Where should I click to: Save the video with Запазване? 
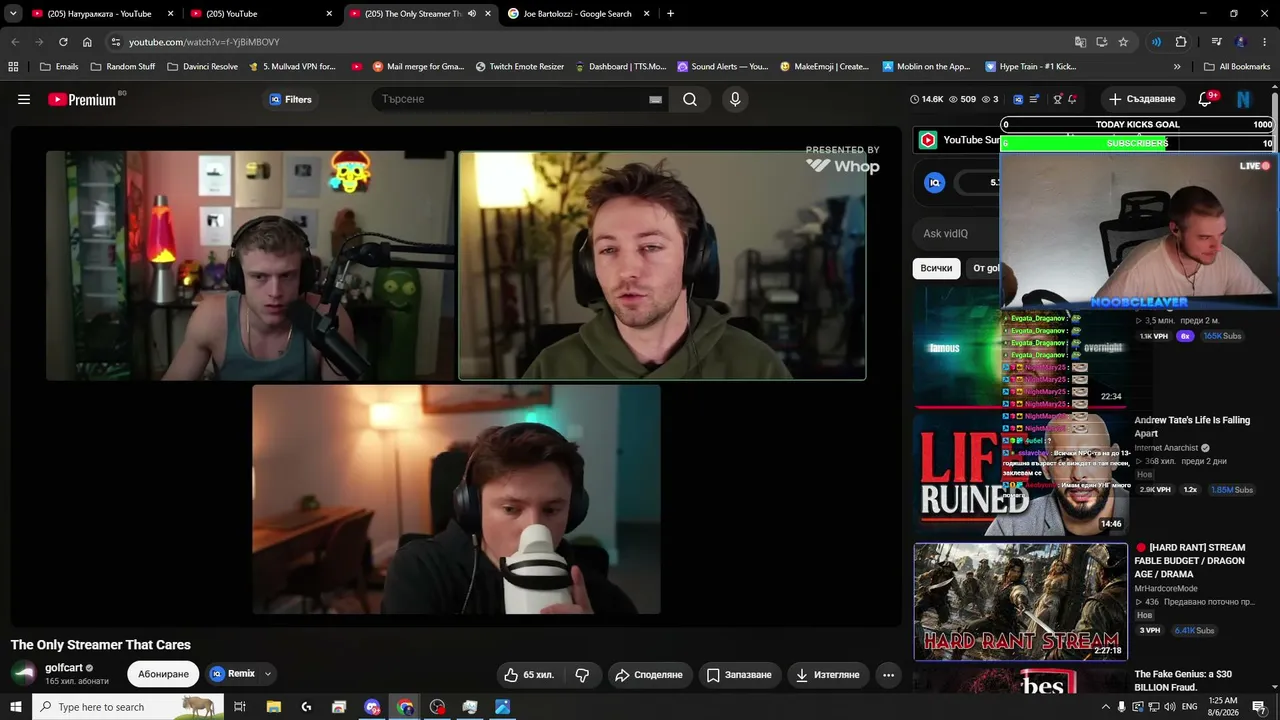[740, 675]
